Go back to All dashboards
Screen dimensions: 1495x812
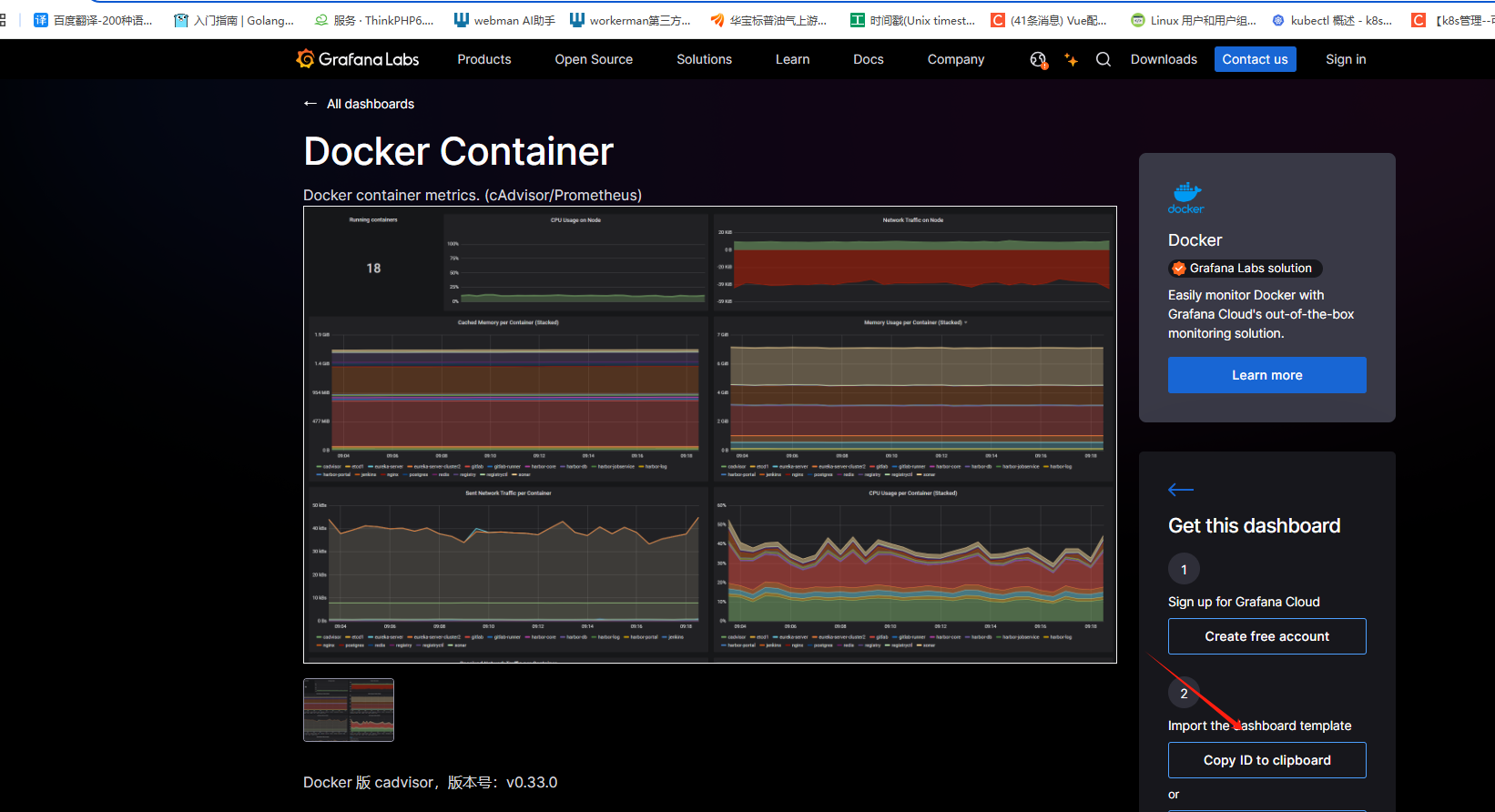pyautogui.click(x=371, y=104)
